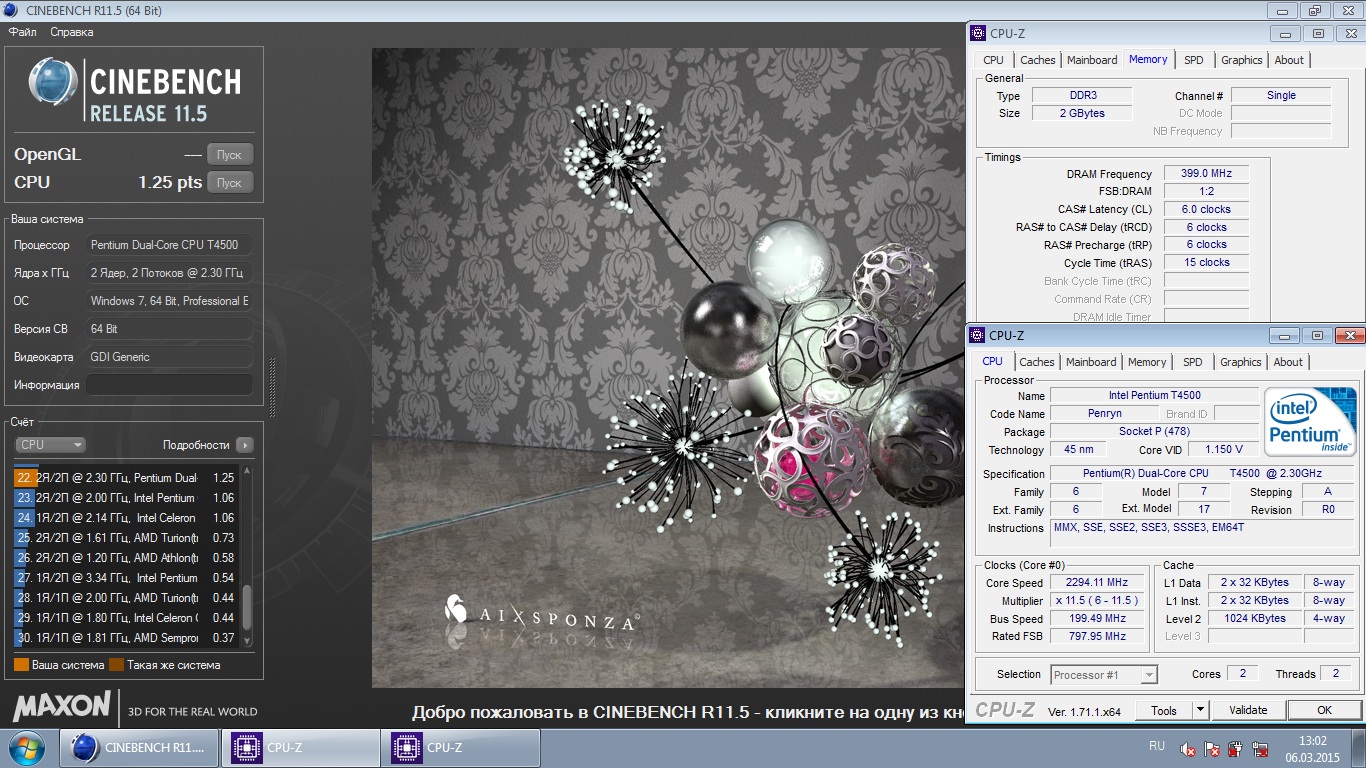Open the power plug tray icon
The width and height of the screenshot is (1366, 768).
[x=1235, y=748]
